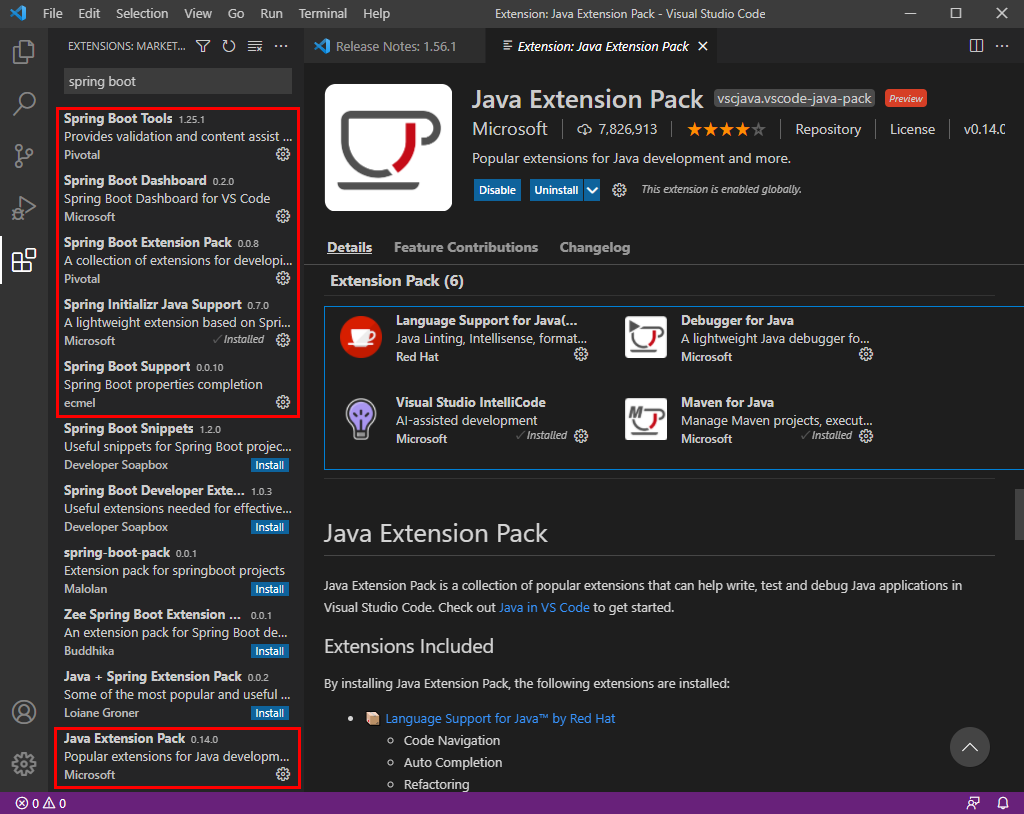This screenshot has height=814, width=1024.
Task: Click the extension page vertical scrollbar
Action: pos(1019,514)
